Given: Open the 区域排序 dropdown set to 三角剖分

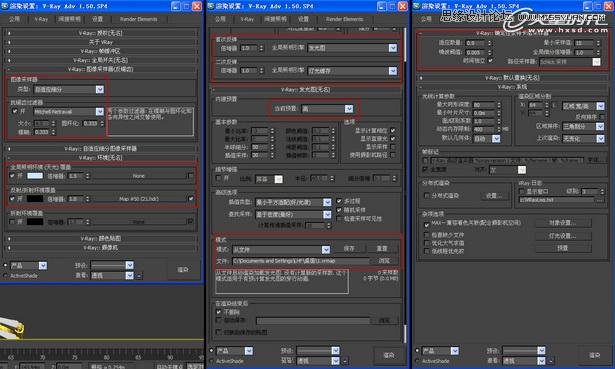Looking at the screenshot, I should coord(583,126).
